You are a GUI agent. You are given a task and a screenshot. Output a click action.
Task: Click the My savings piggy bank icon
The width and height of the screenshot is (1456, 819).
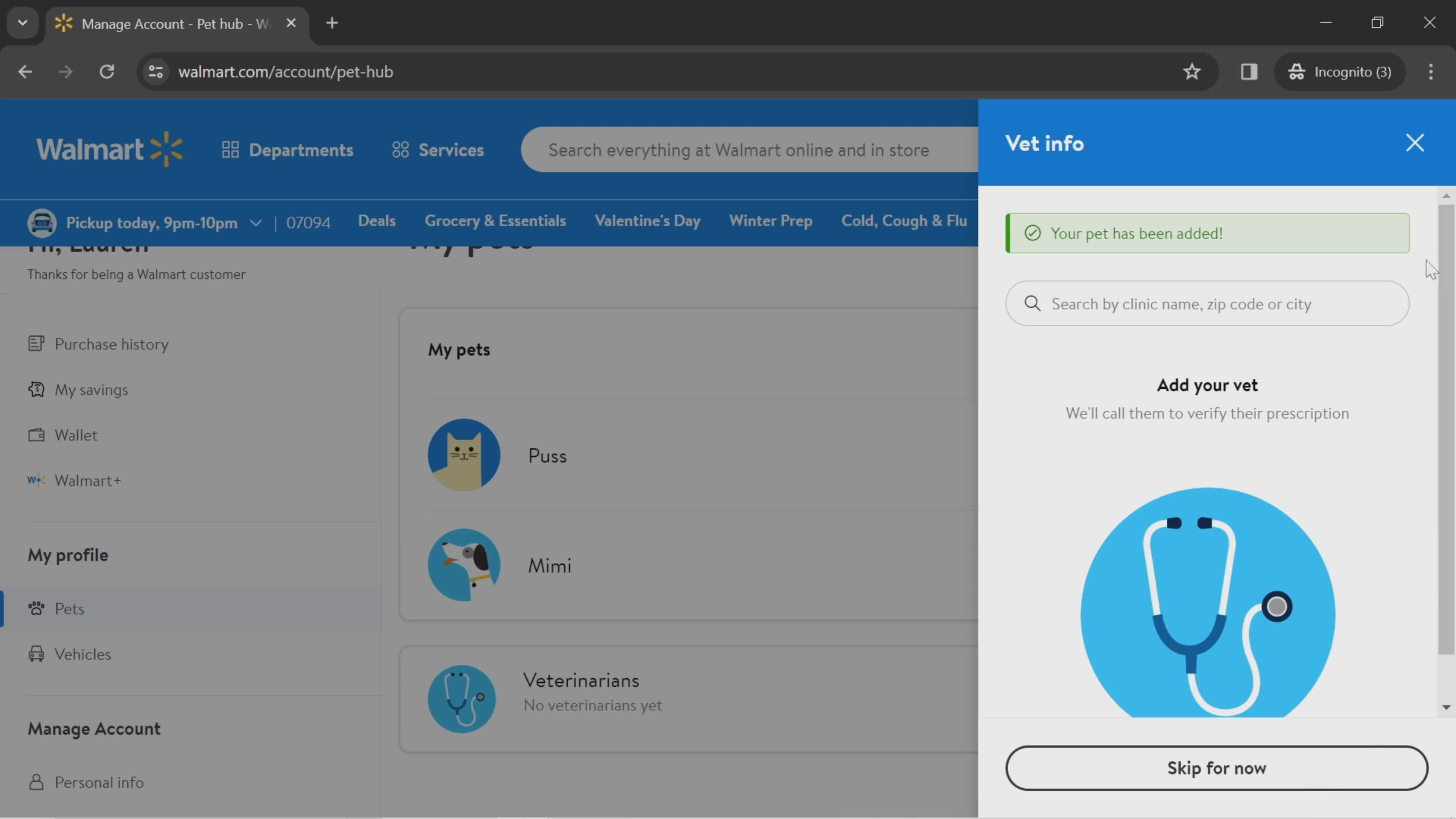coord(36,389)
